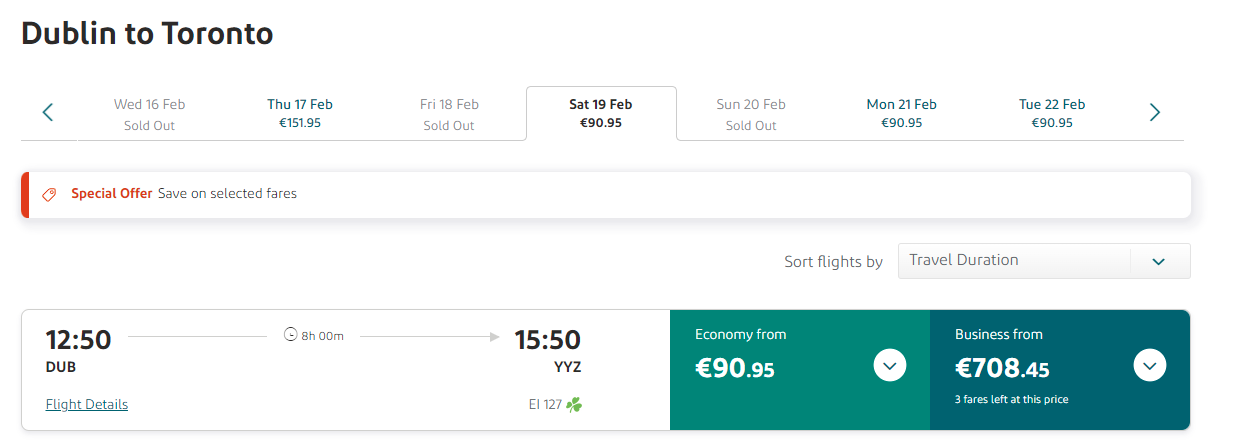Expand Business fares with the chevron circle
Viewport: 1233px width, 446px height.
(1150, 365)
